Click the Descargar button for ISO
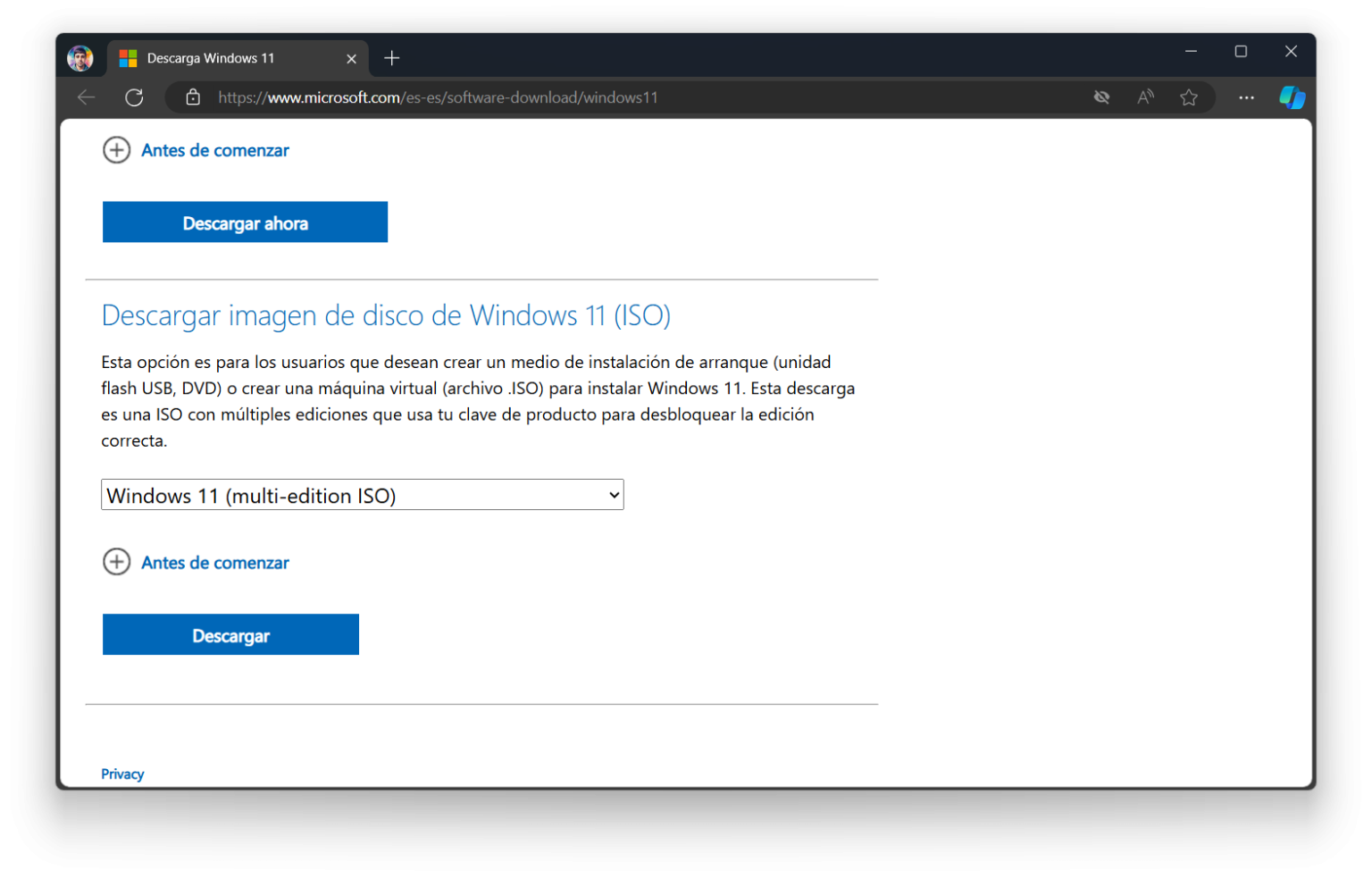This screenshot has width=1372, height=879. tap(230, 635)
